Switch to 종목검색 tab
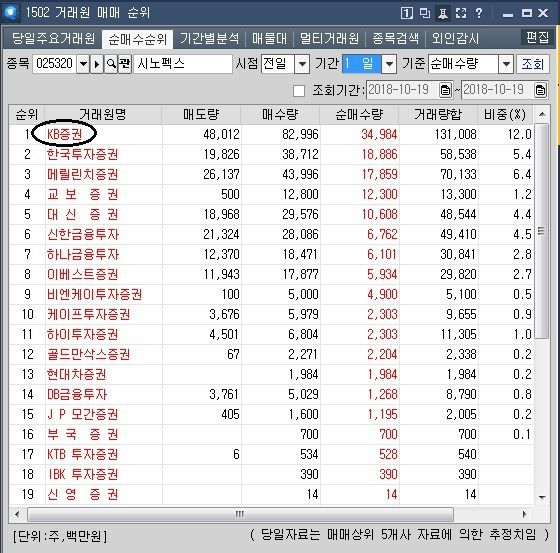This screenshot has width=560, height=553. (395, 38)
